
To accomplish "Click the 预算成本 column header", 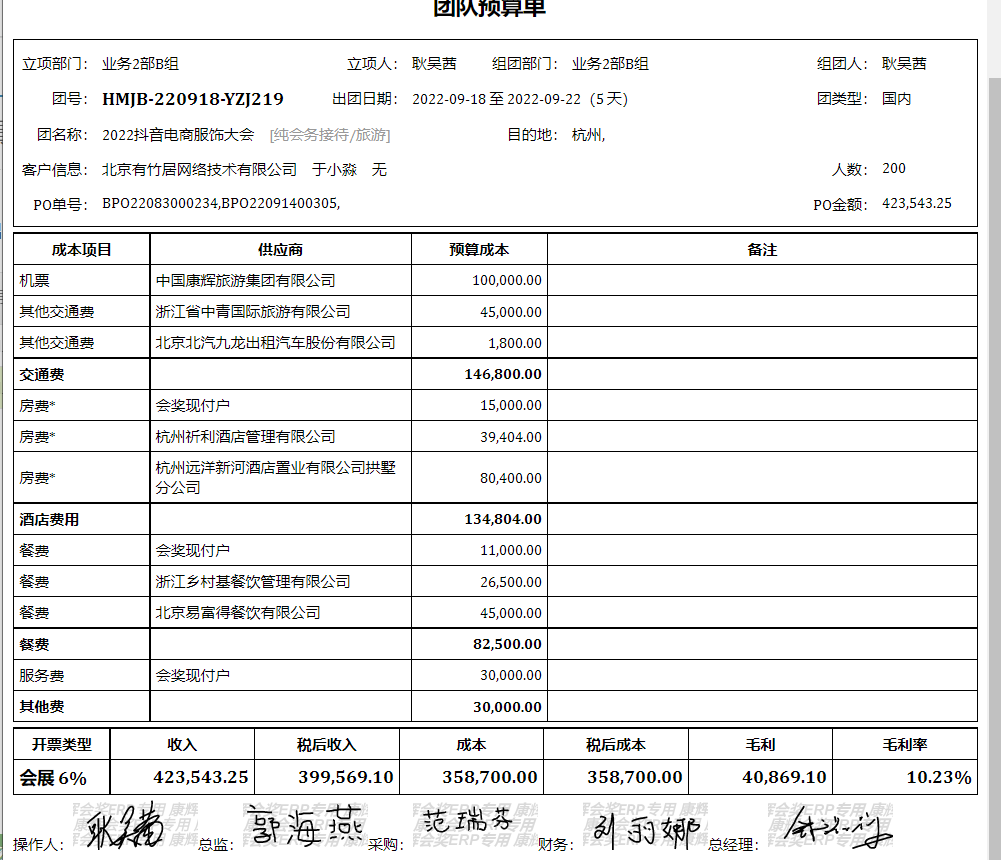I will pos(479,250).
